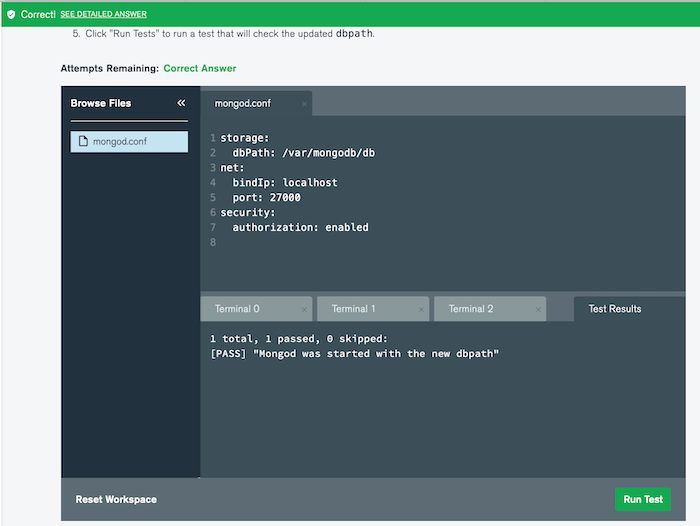Click the [PASS] Mongod test result line
Viewport: 700px width, 526px height.
coord(354,354)
